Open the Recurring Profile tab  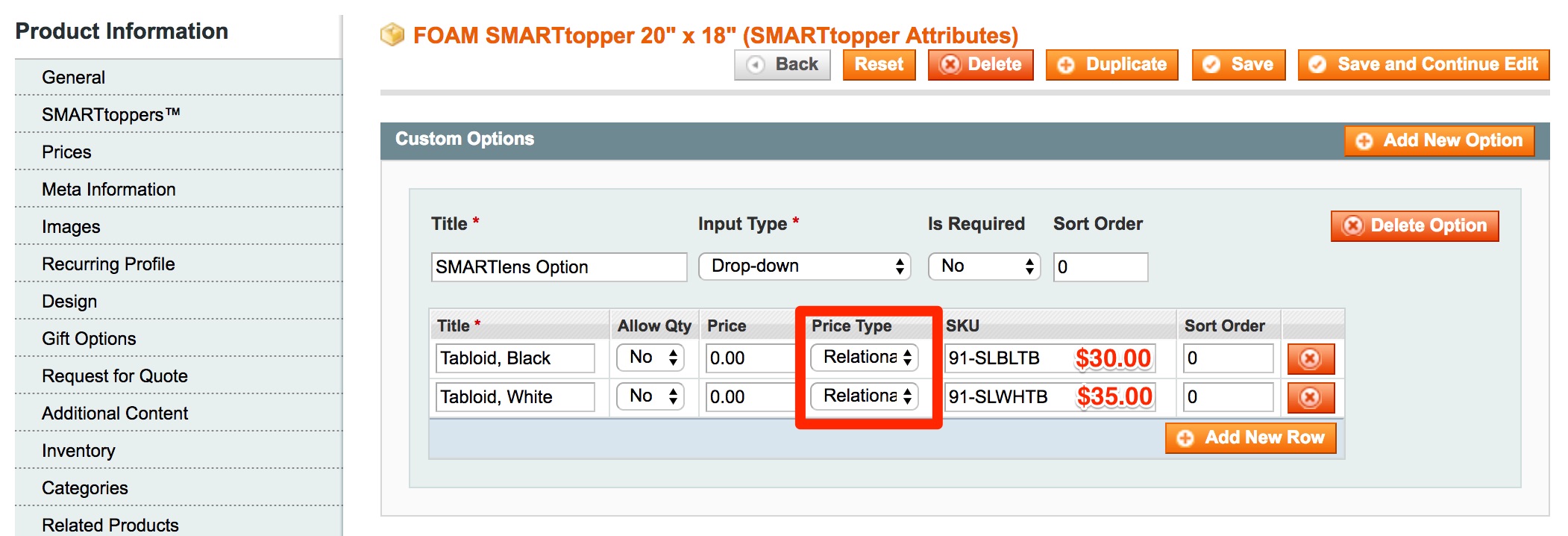coord(179,264)
